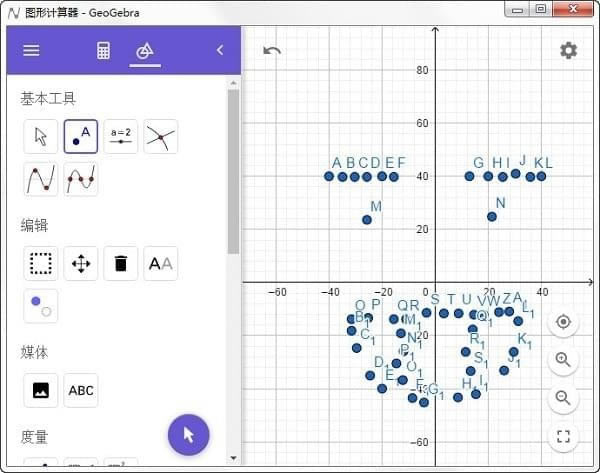Select the Image insert tool
Viewport: 600px width, 473px height.
point(41,390)
